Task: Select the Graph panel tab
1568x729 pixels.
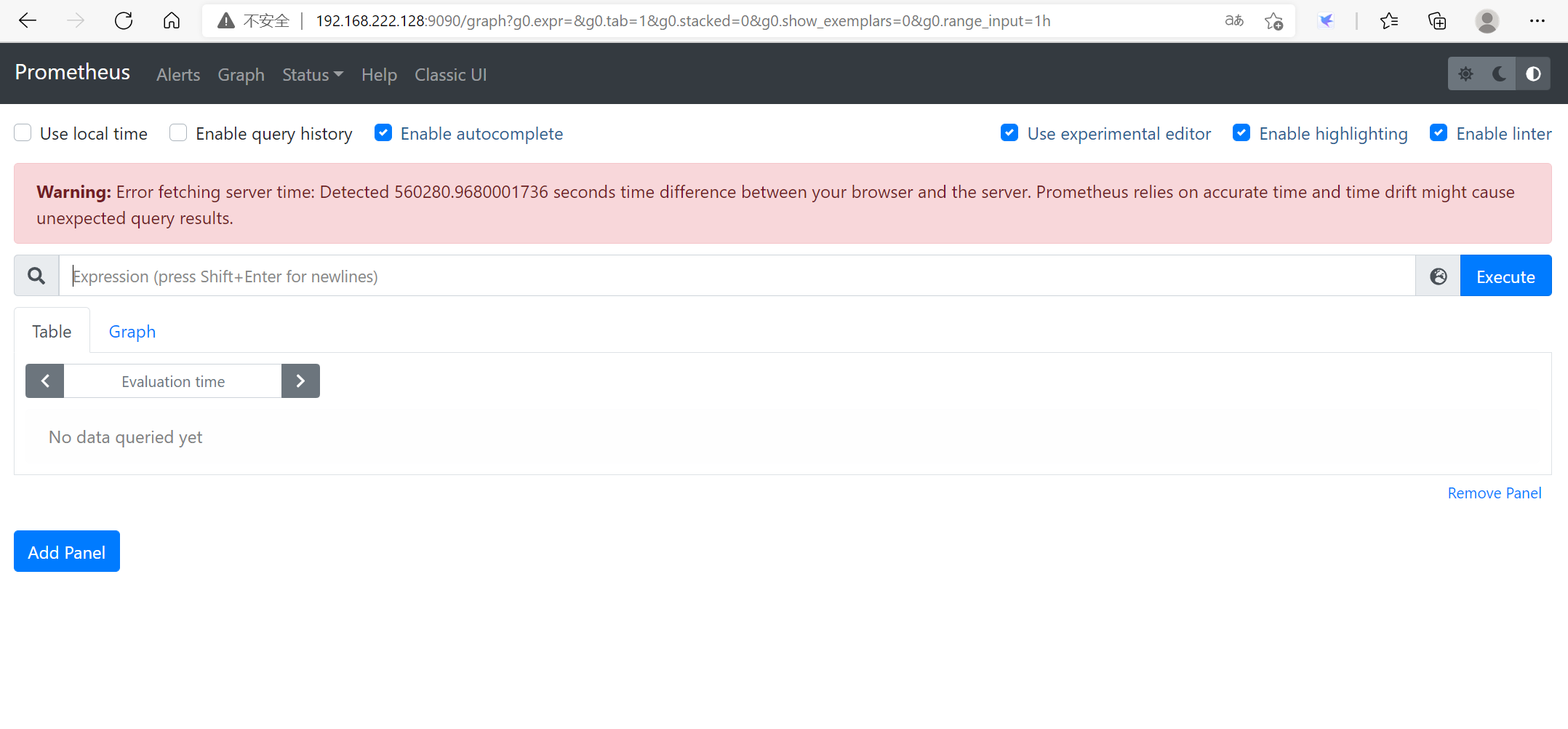Action: click(132, 331)
